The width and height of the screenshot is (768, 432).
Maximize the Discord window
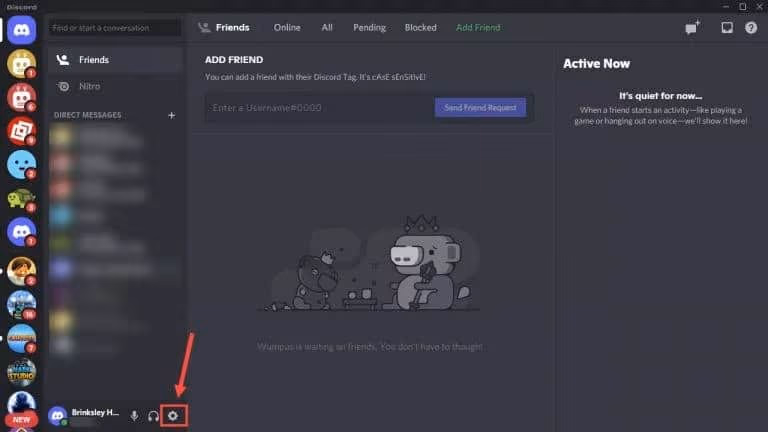[x=743, y=6]
